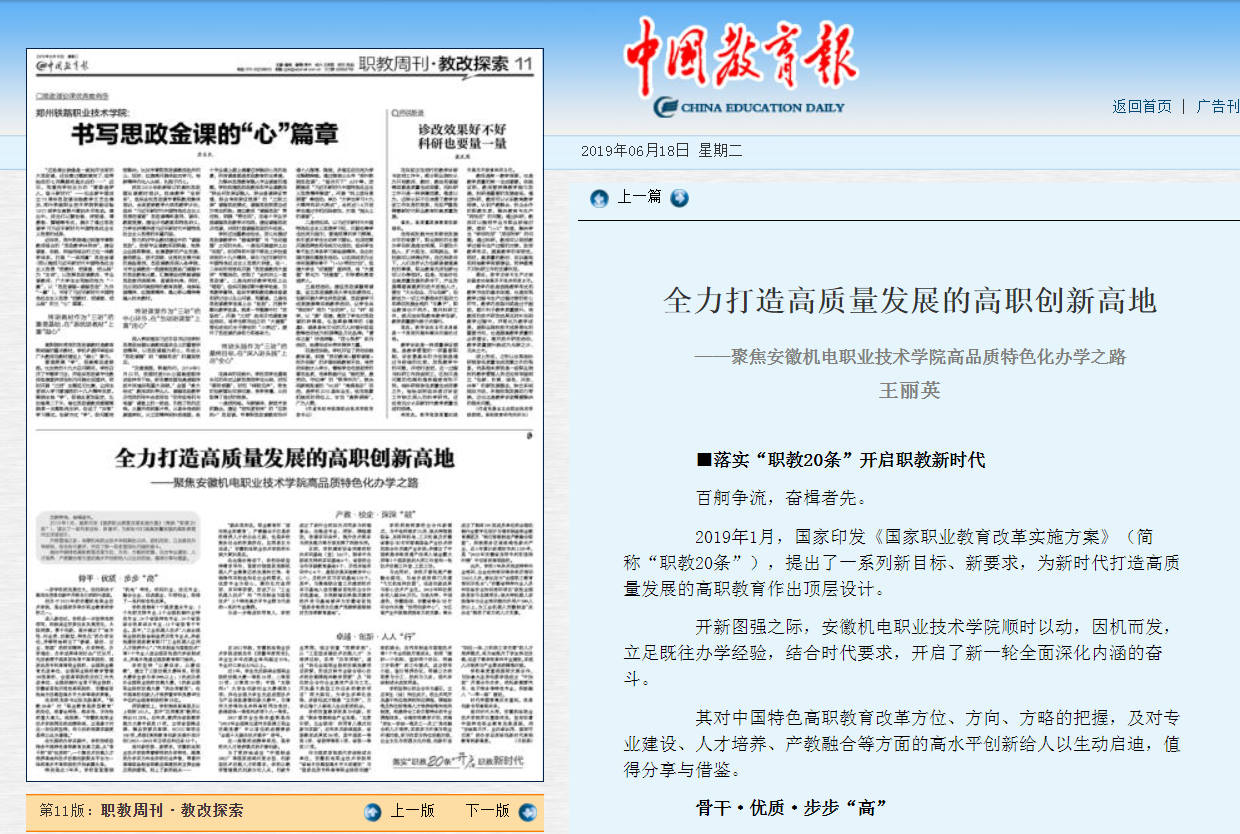Click the date 2019年06月18日 星期二
The height and width of the screenshot is (834, 1240).
662,151
